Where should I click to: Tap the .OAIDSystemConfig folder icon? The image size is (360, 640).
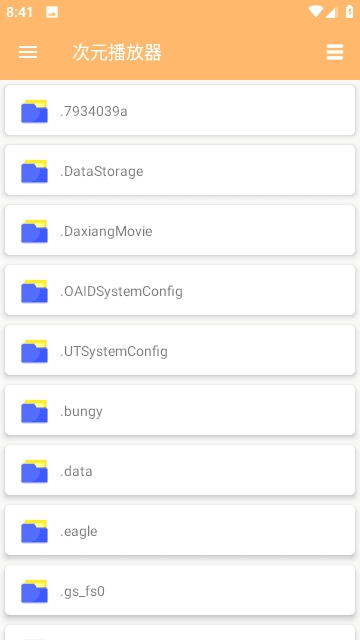coord(34,291)
